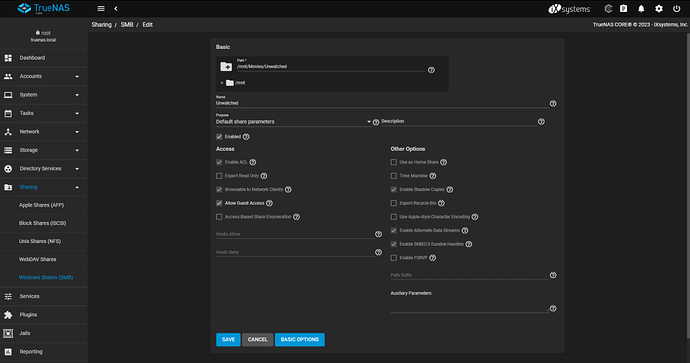Show help for Allow Guest Access
Screen dimensions: 690x363
click(x=269, y=203)
